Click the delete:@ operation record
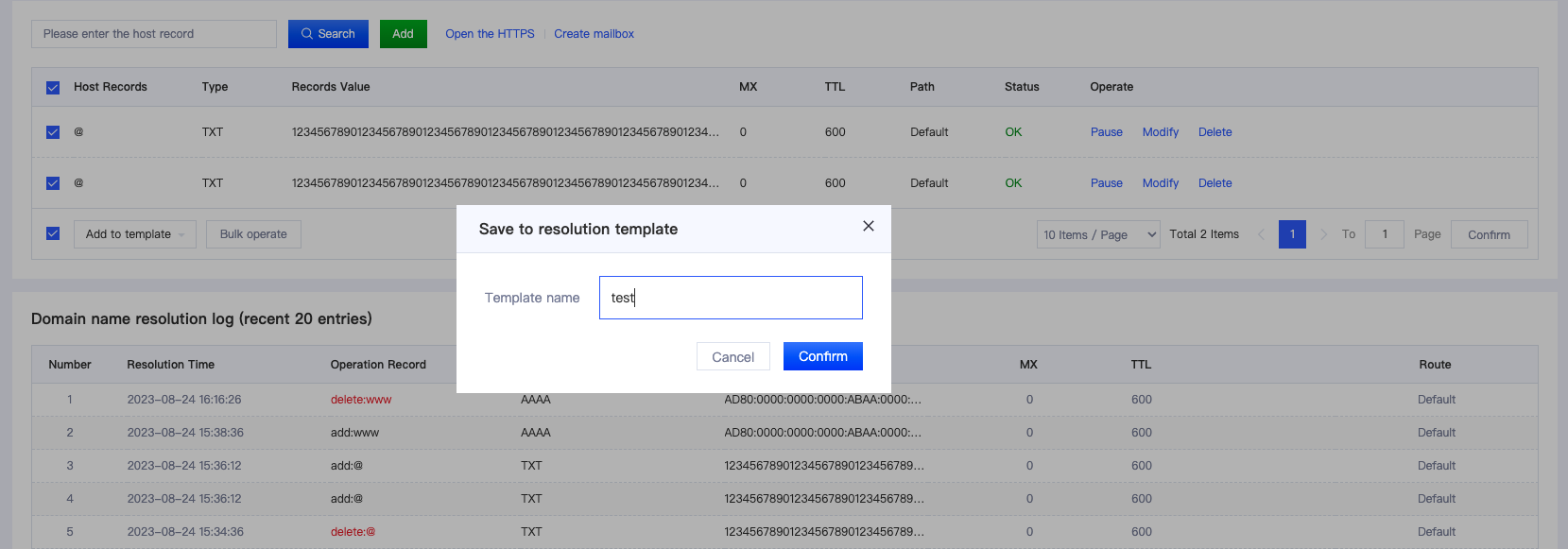This screenshot has width=1568, height=549. [x=353, y=532]
